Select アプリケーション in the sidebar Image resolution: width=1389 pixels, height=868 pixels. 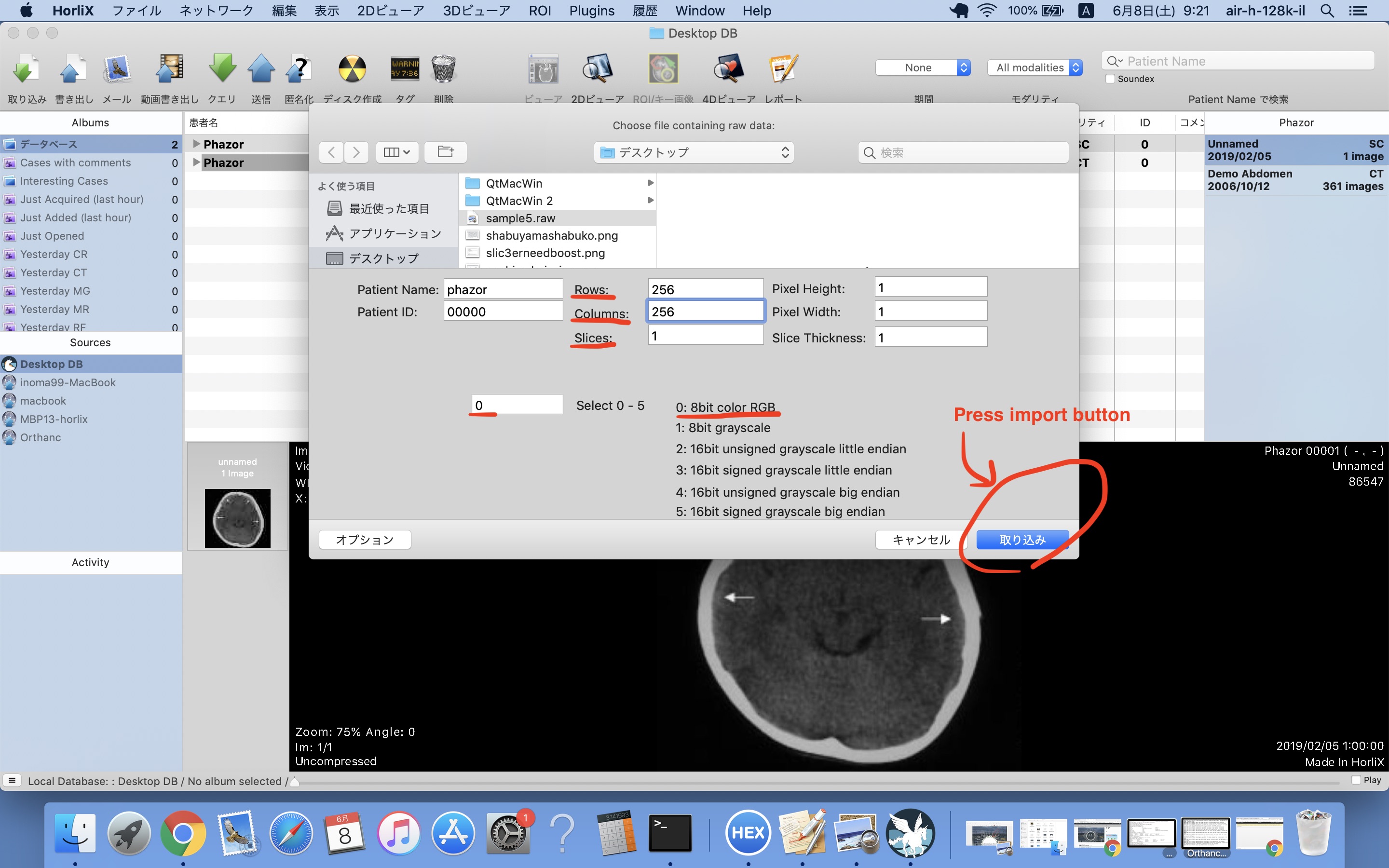tap(384, 233)
